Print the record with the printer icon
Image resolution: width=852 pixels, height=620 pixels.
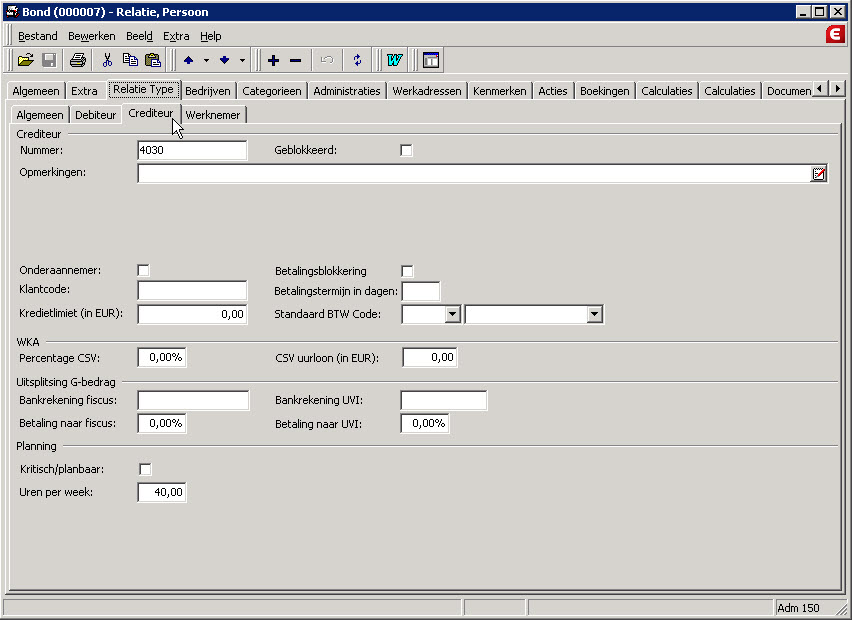tap(78, 60)
